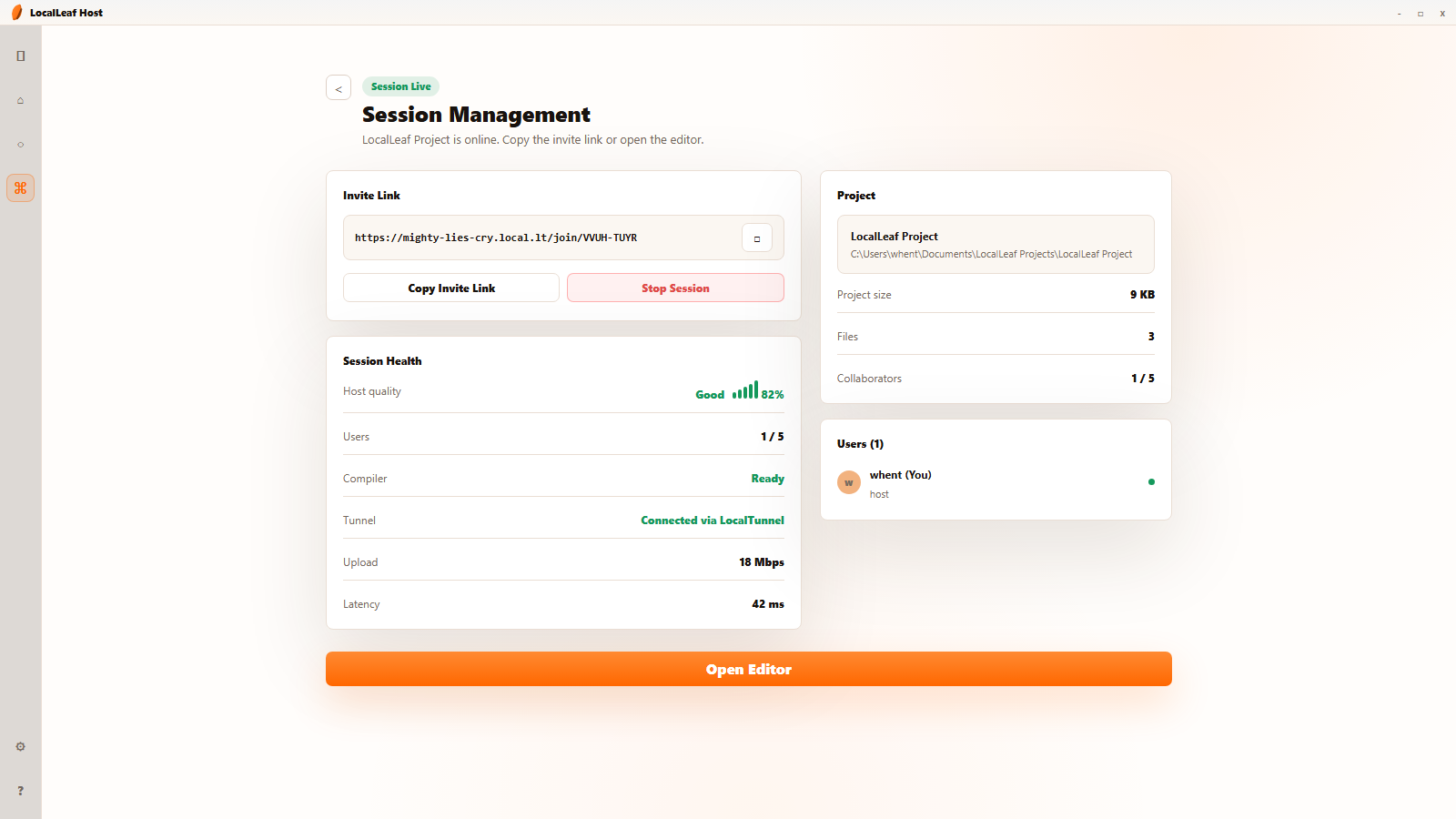Click the 'Tunnel' row label

coord(359,521)
